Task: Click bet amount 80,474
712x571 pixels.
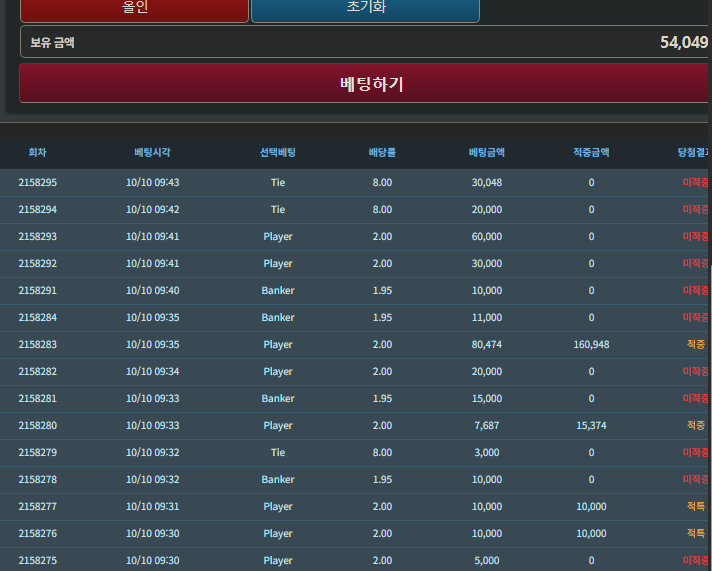Action: click(x=487, y=345)
